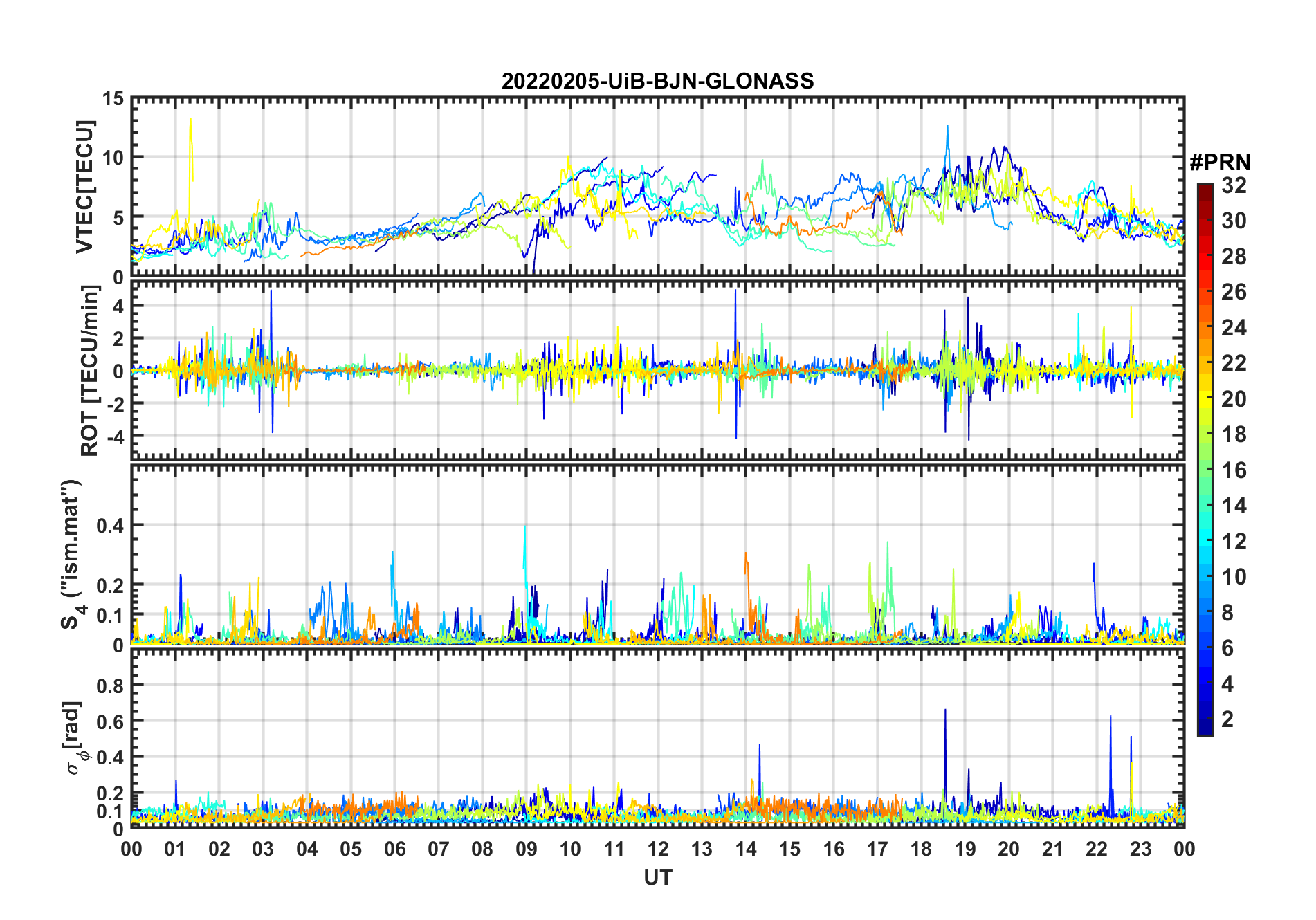The height and width of the screenshot is (920, 1316).
Task: Select the "23" hour label on UT axis
Action: 1141,849
